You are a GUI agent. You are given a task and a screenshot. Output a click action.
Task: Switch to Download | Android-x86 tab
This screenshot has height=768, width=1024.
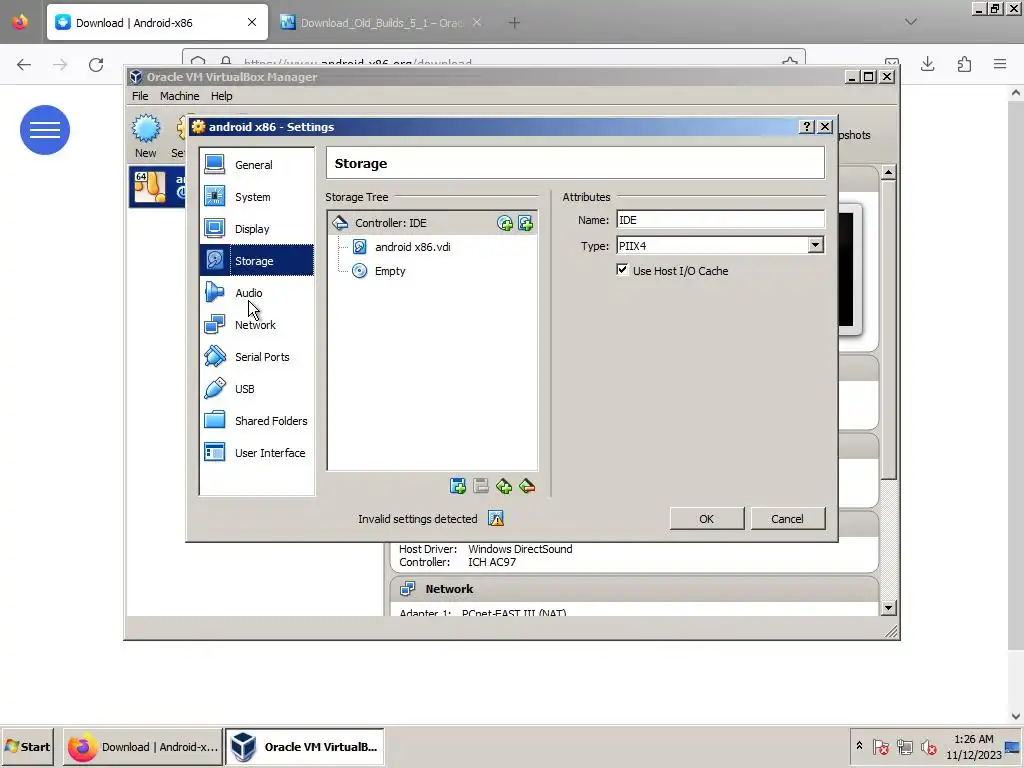pos(157,23)
